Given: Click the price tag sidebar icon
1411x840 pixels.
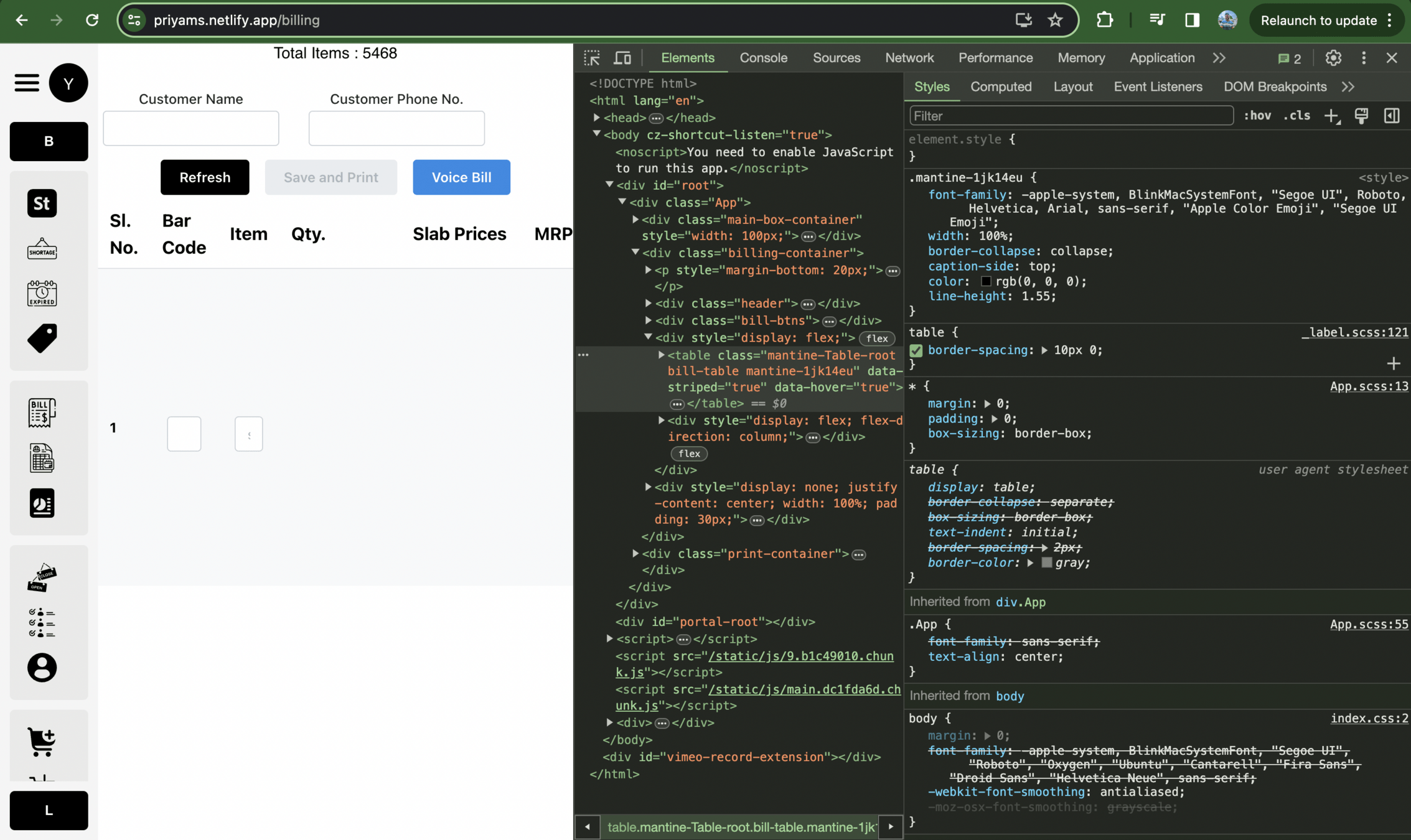Looking at the screenshot, I should tap(42, 338).
